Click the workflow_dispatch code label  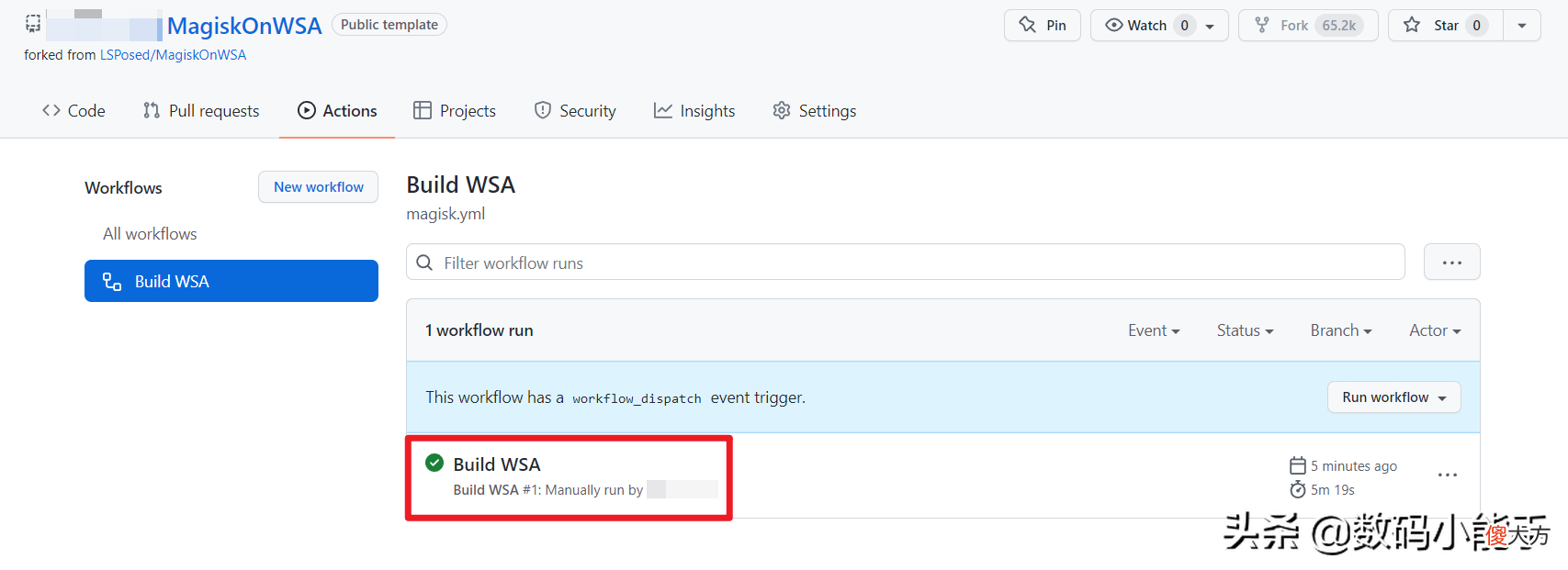[x=637, y=398]
